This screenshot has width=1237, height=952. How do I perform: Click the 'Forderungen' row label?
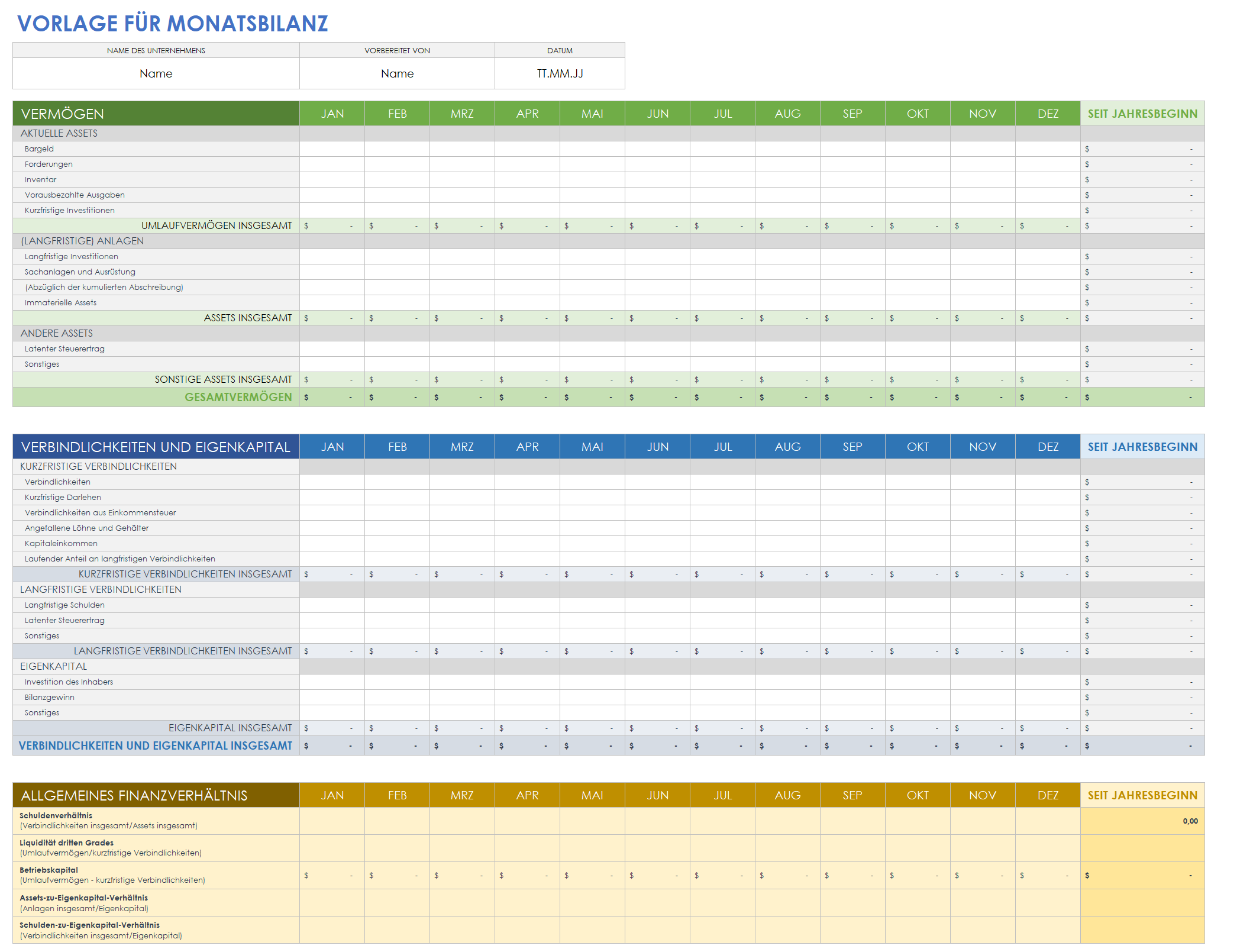point(49,164)
